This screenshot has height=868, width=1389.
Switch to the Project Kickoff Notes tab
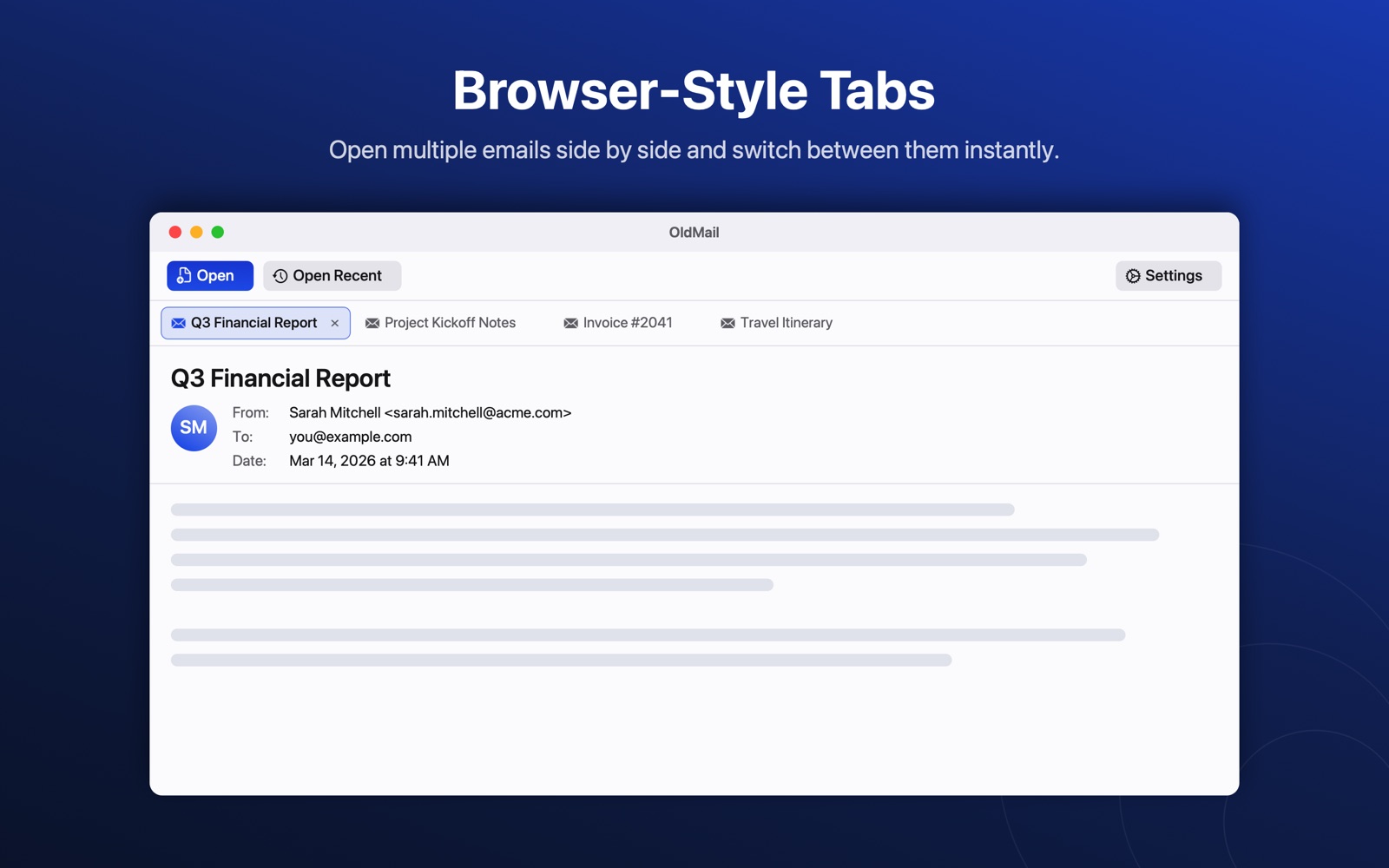pos(441,323)
